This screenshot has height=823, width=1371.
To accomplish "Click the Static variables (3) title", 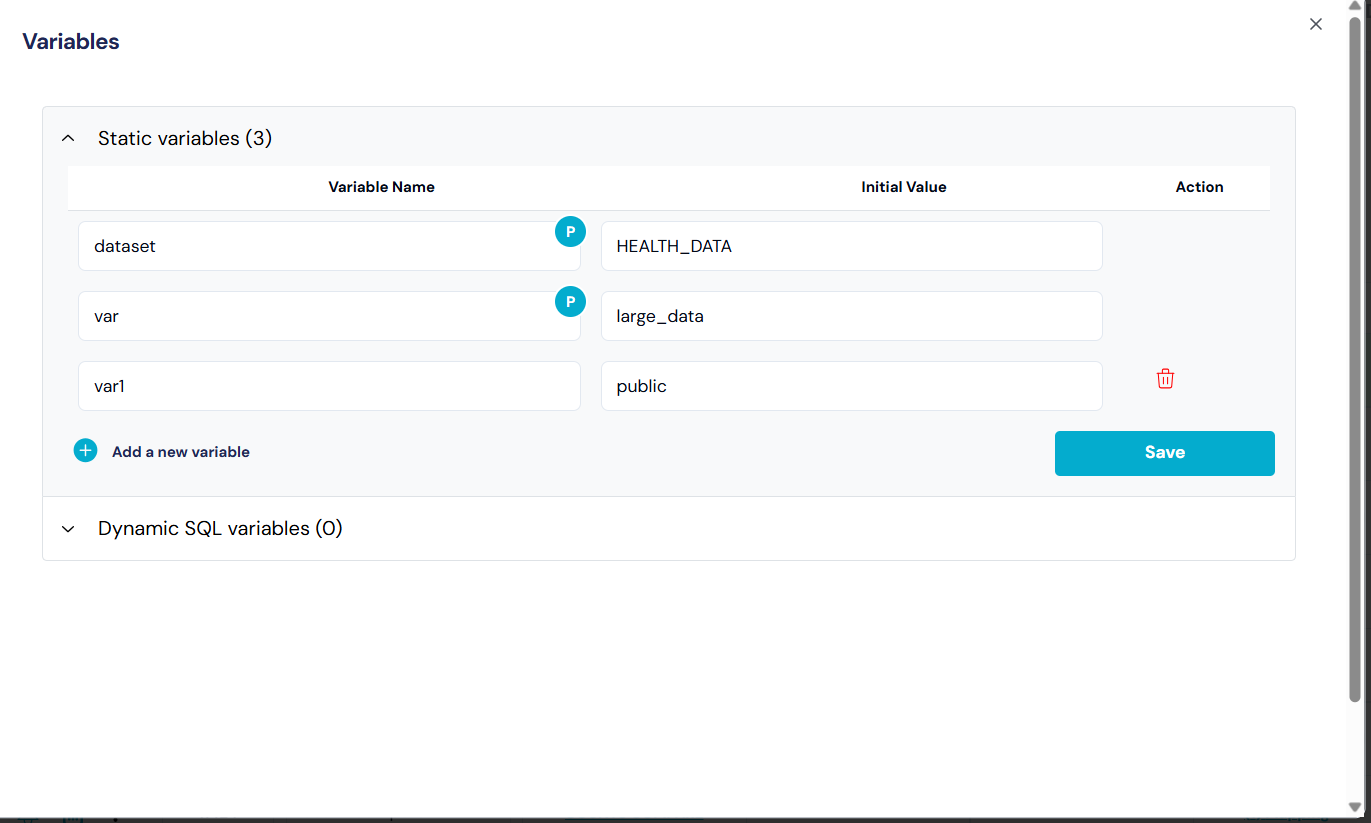I will (x=185, y=139).
